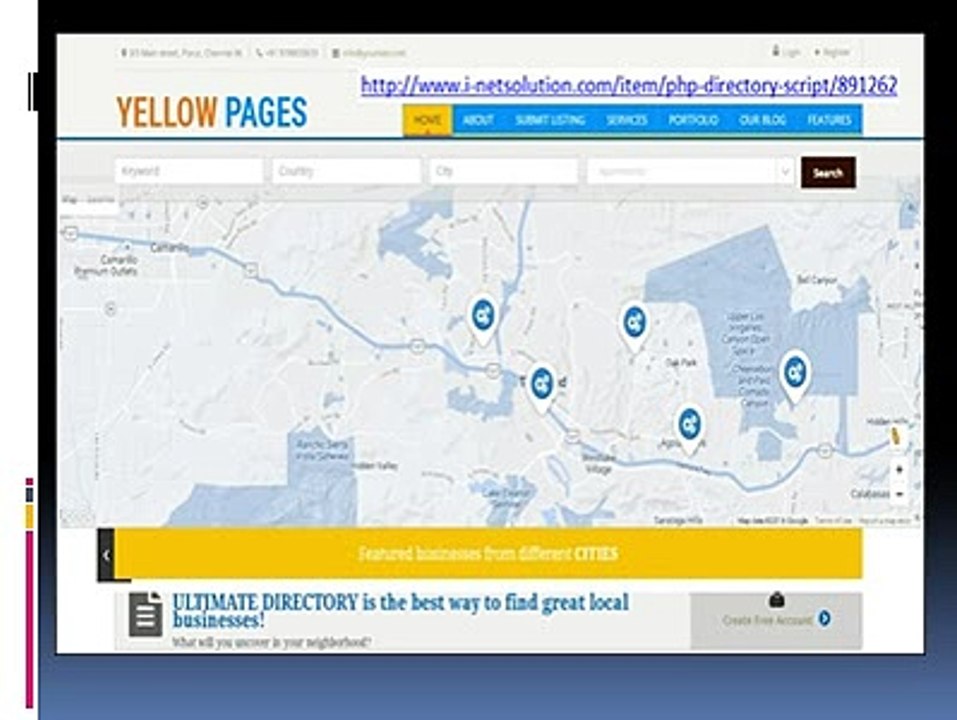Click the Login link at top

click(786, 52)
